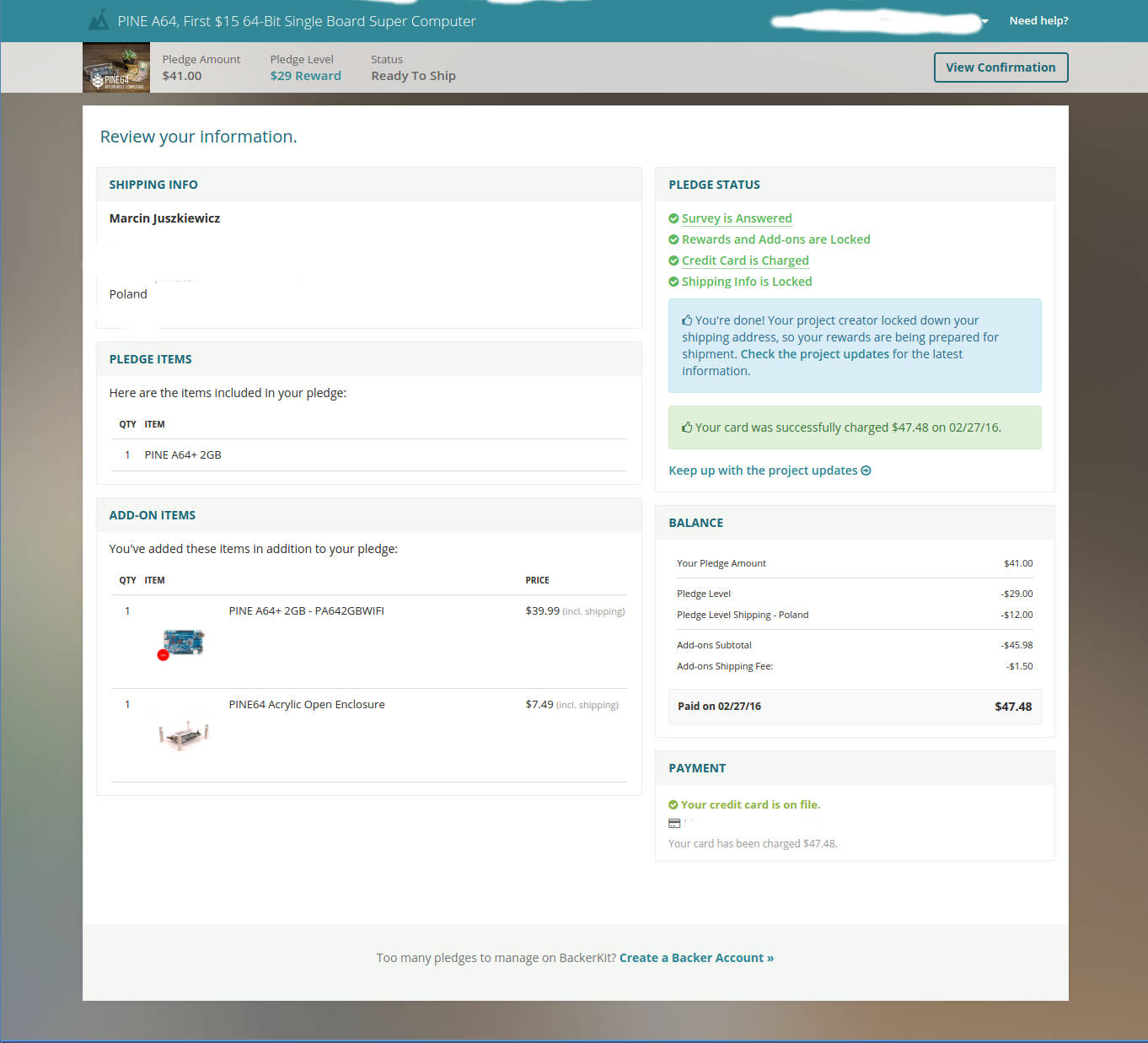The height and width of the screenshot is (1043, 1148).
Task: Click the Survey is Answered checkmark icon
Action: pos(673,218)
